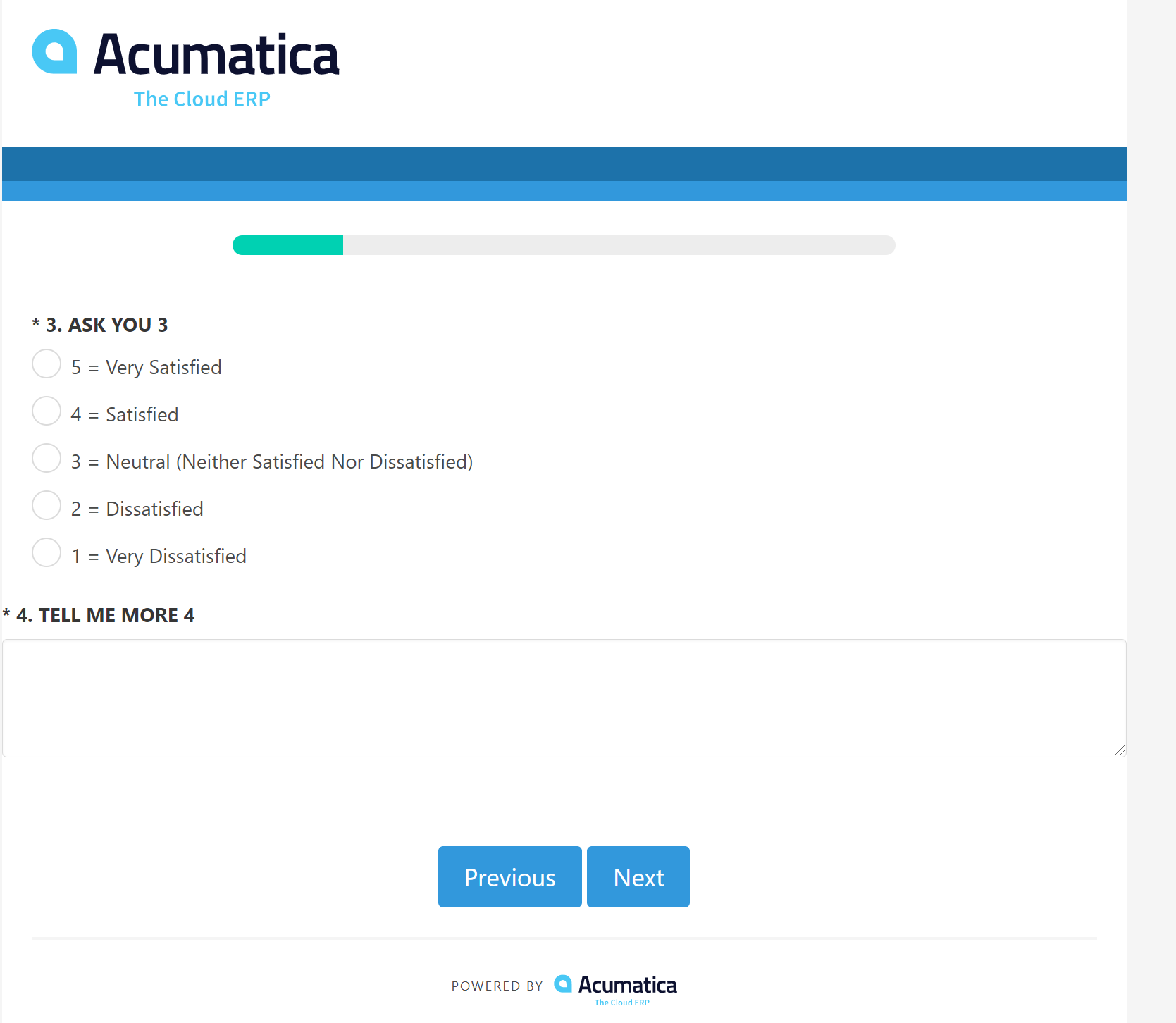Click the Next button
Screen dimensions: 1176x1023
click(638, 876)
